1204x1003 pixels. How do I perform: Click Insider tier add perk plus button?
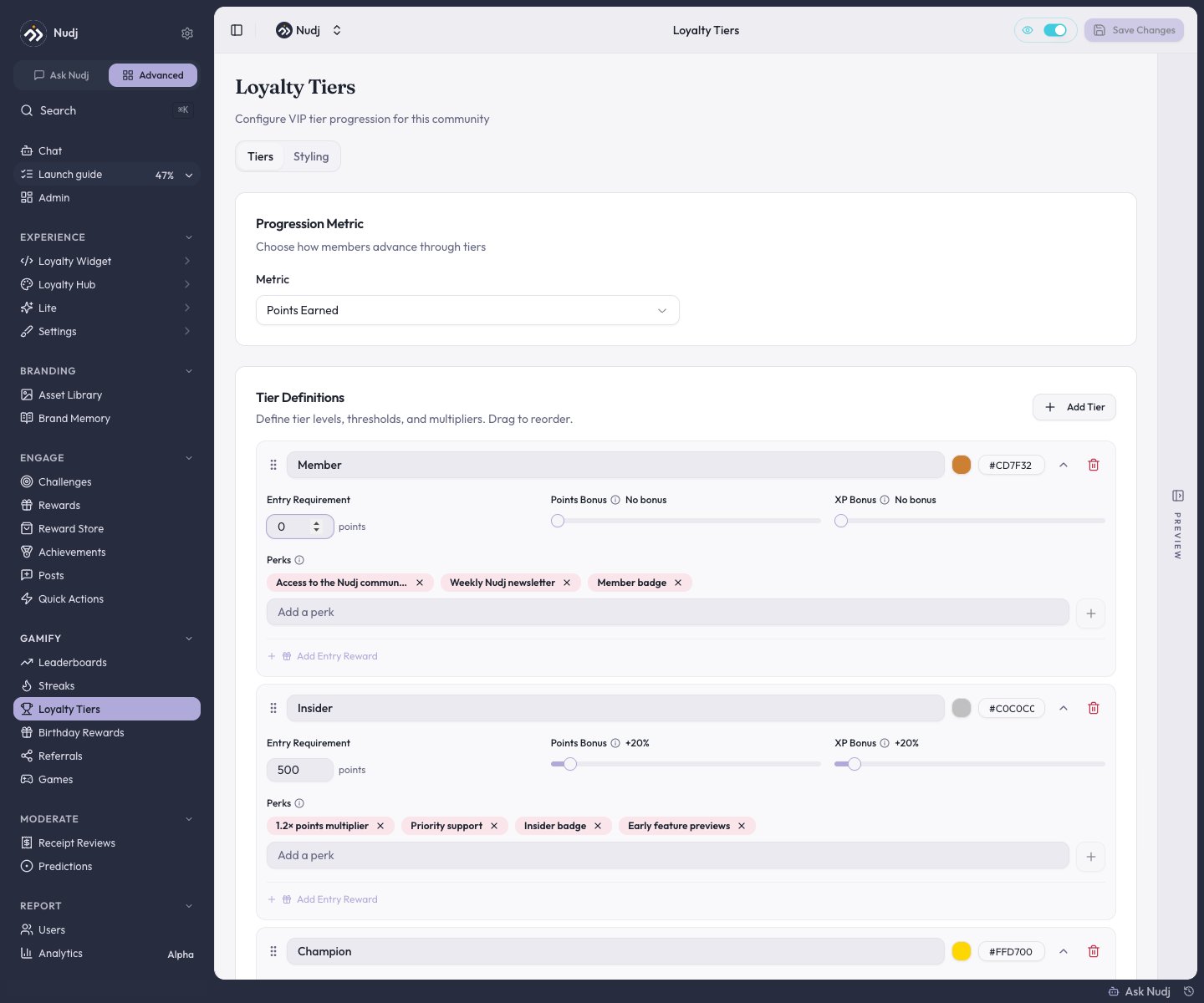(x=1090, y=857)
